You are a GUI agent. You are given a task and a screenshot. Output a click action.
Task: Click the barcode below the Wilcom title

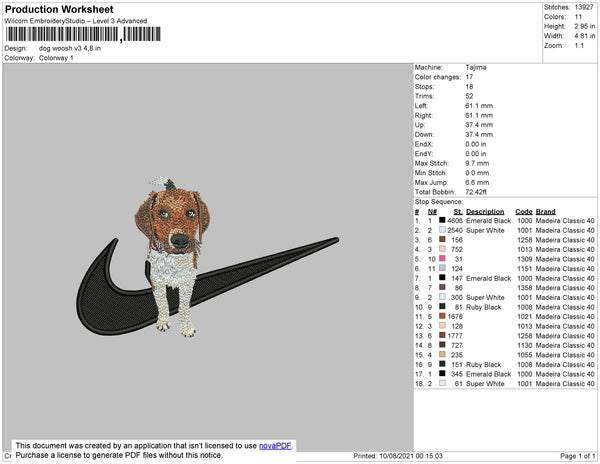tap(83, 34)
